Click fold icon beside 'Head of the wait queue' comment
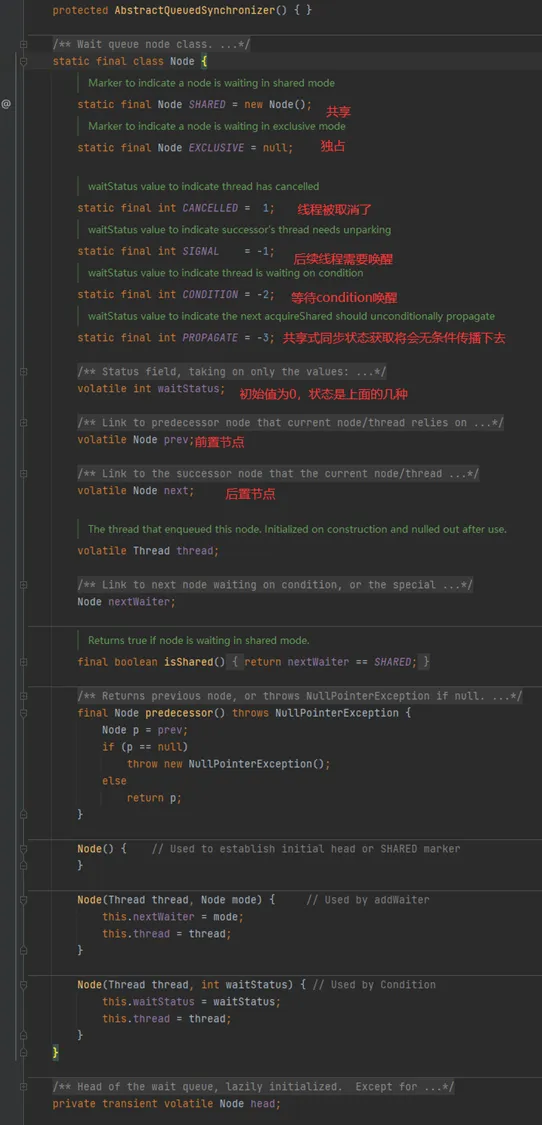 tap(24, 1086)
